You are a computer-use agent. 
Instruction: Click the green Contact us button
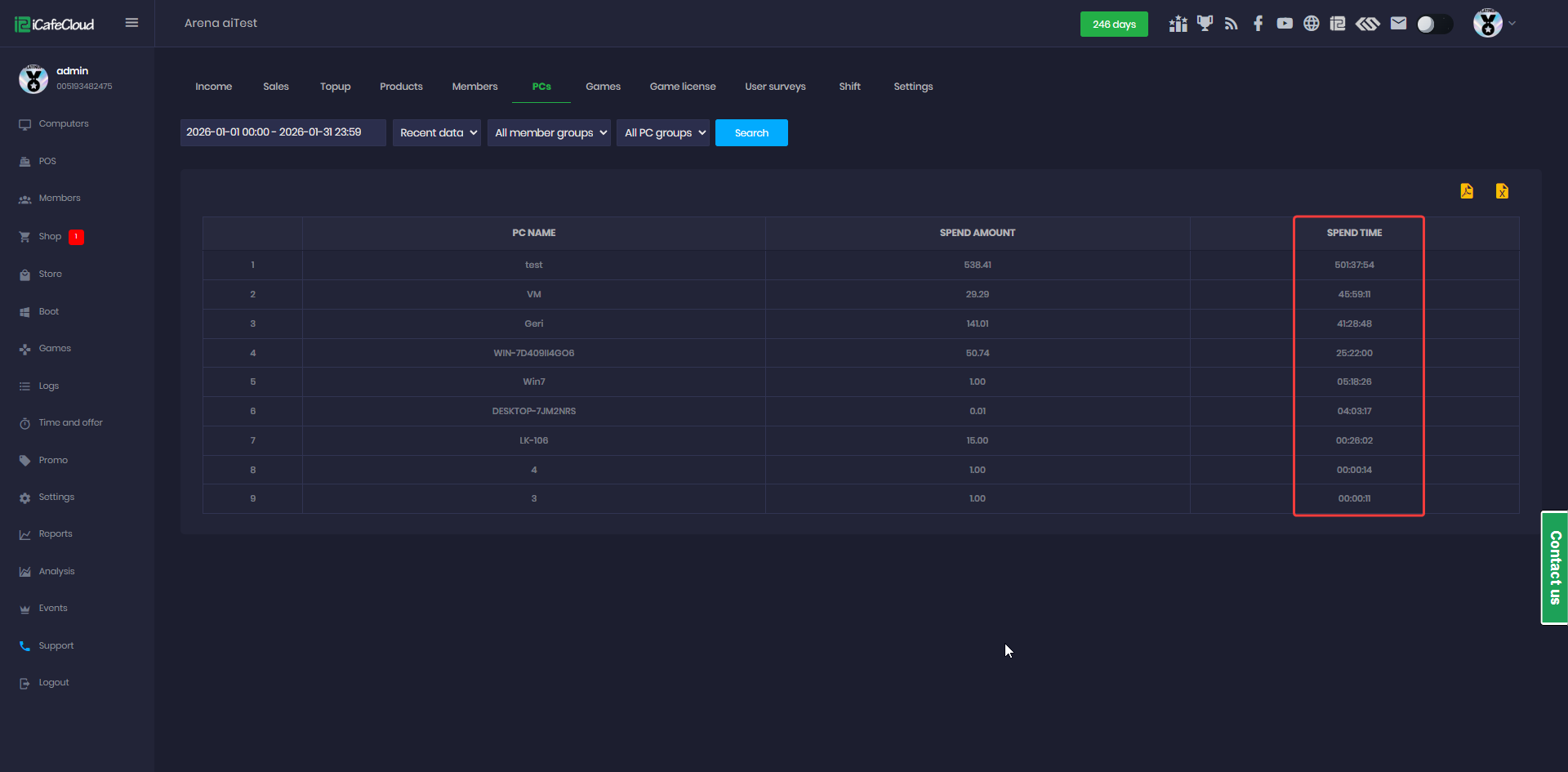pyautogui.click(x=1554, y=568)
